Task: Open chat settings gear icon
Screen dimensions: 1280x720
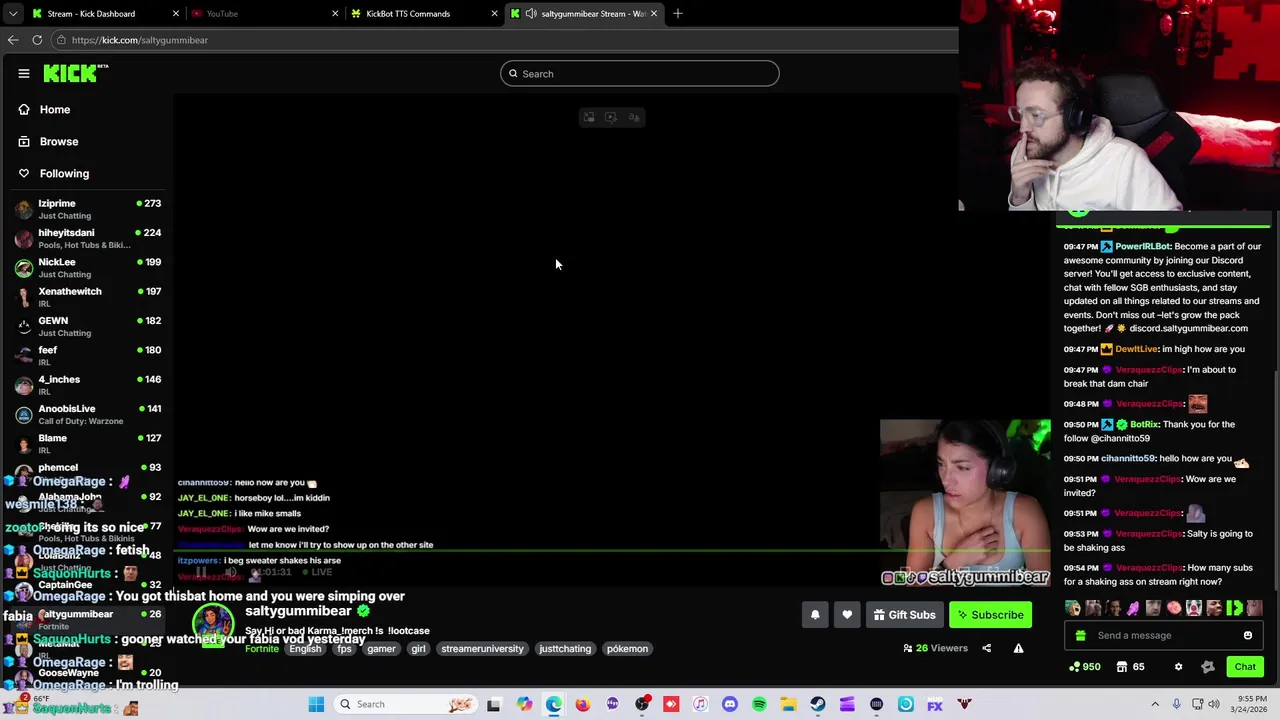Action: (x=1178, y=667)
